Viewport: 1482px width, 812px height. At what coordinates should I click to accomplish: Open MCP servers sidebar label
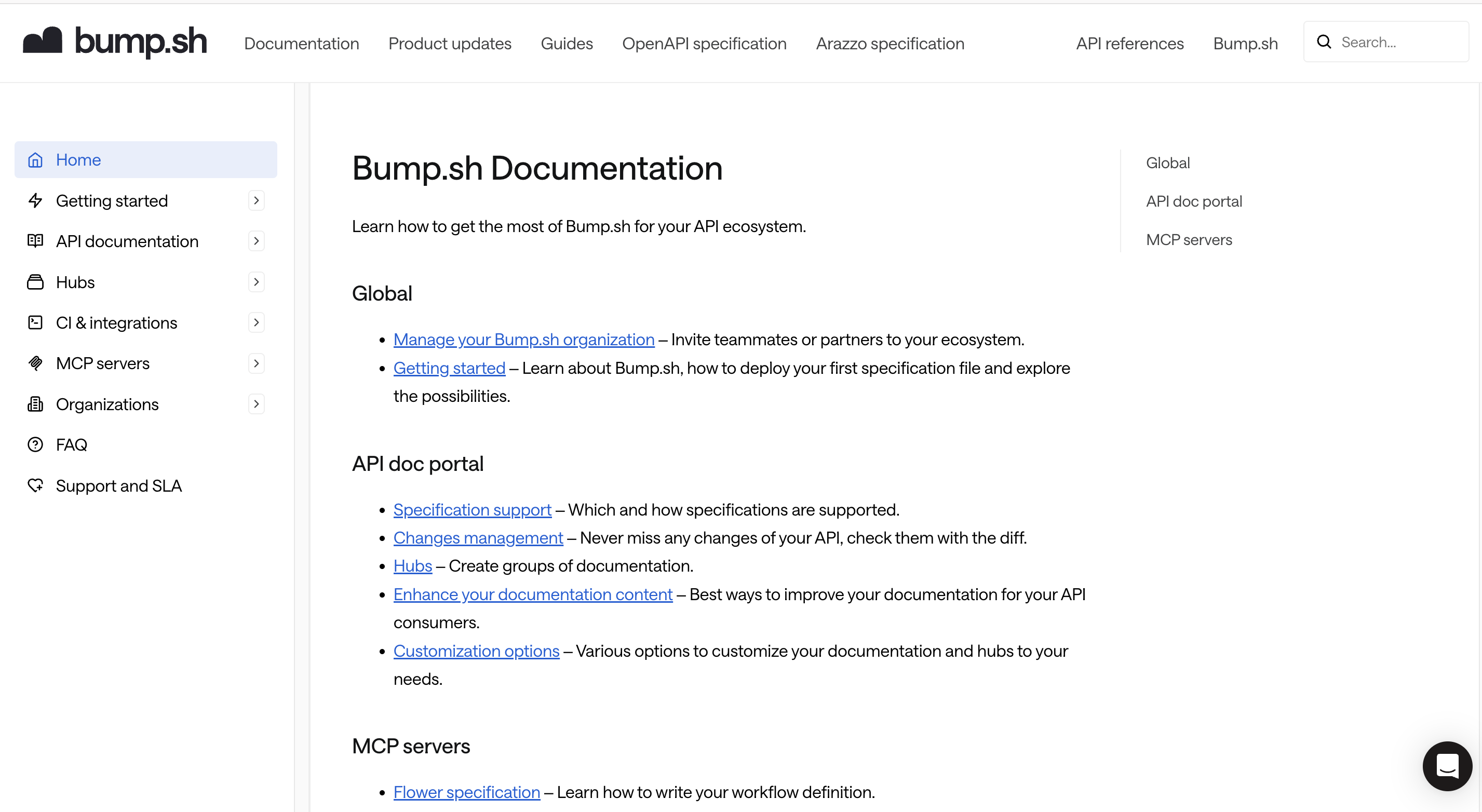[x=103, y=363]
